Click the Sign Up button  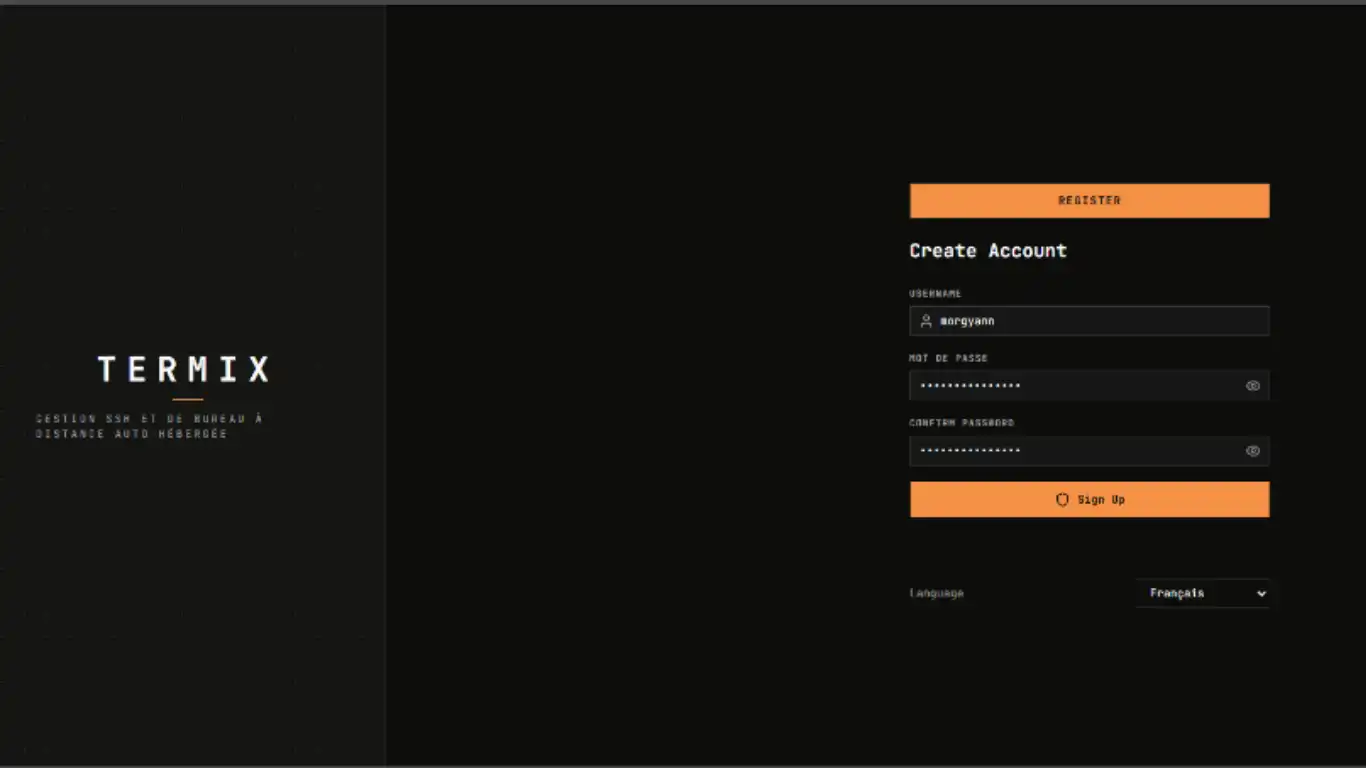pyautogui.click(x=1089, y=499)
